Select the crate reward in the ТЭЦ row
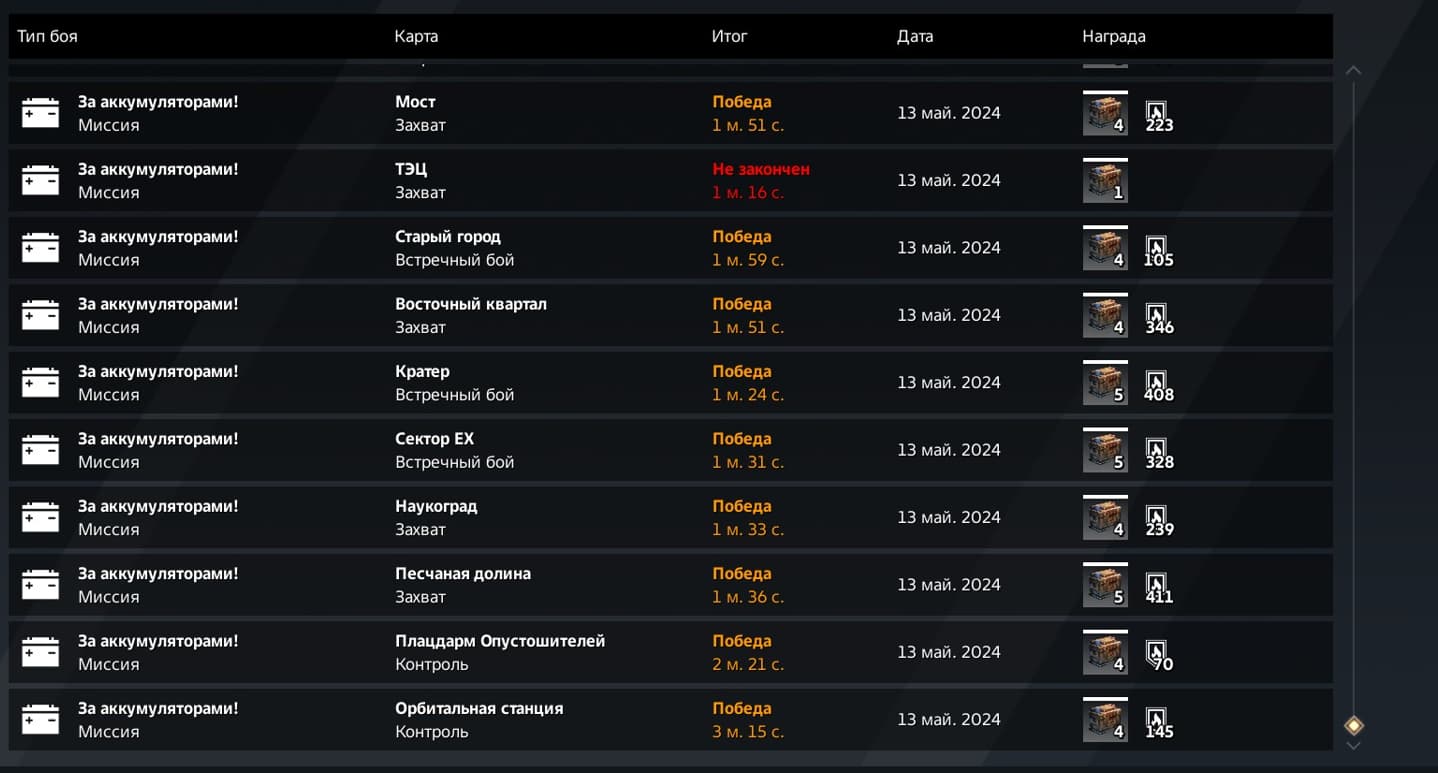This screenshot has height=773, width=1438. click(1105, 181)
